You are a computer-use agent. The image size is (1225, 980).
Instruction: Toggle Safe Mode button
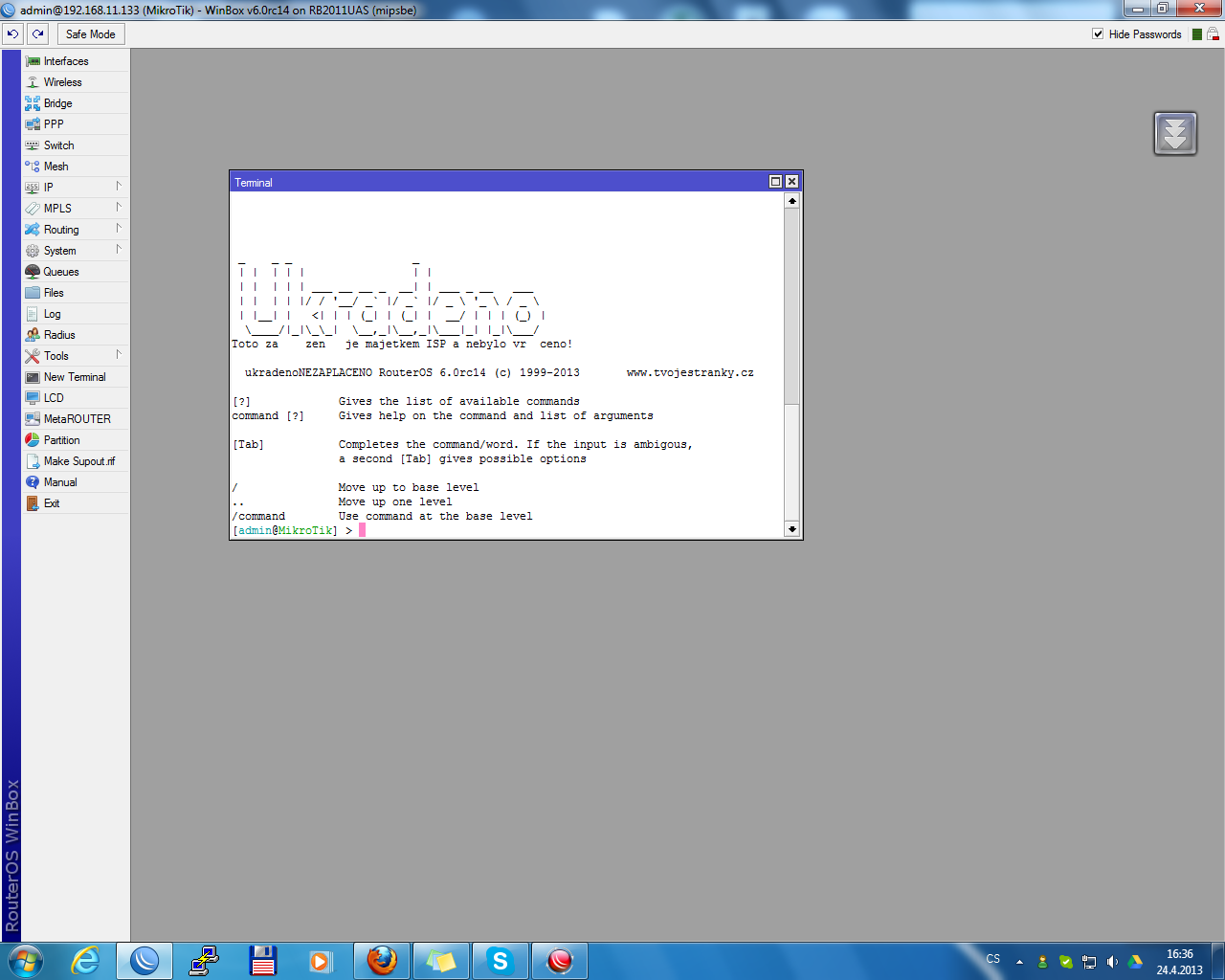pos(91,34)
